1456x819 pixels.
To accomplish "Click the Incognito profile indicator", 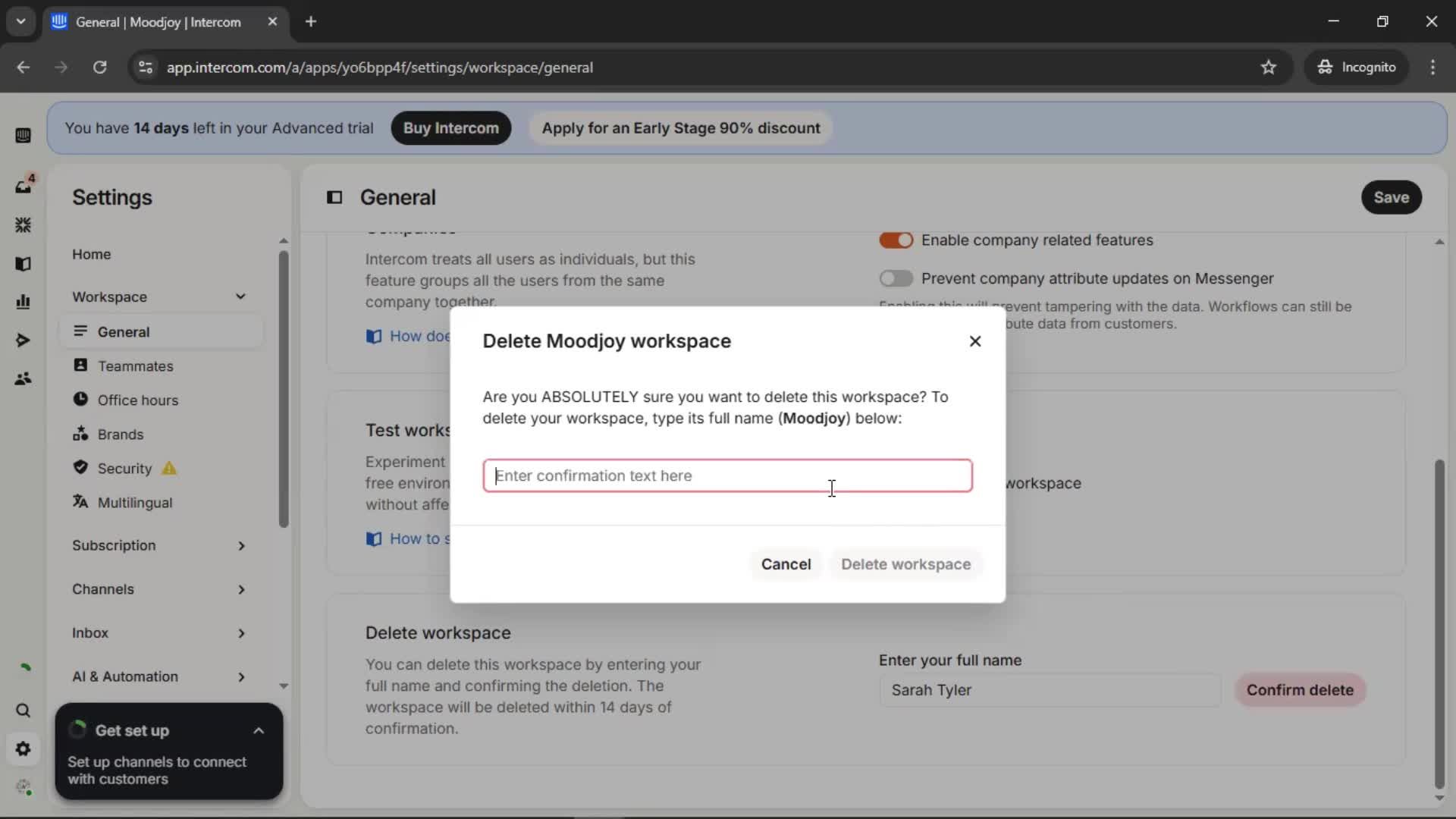I will (x=1357, y=67).
